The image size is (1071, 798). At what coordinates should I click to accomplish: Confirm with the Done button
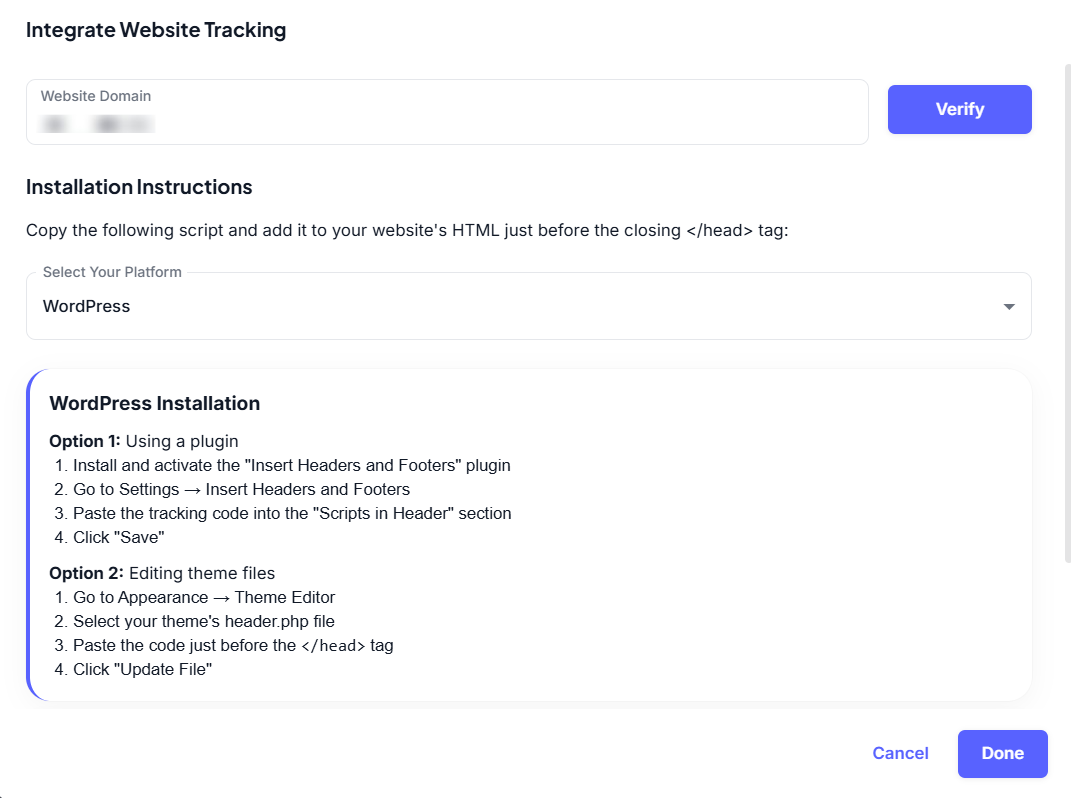(1002, 754)
